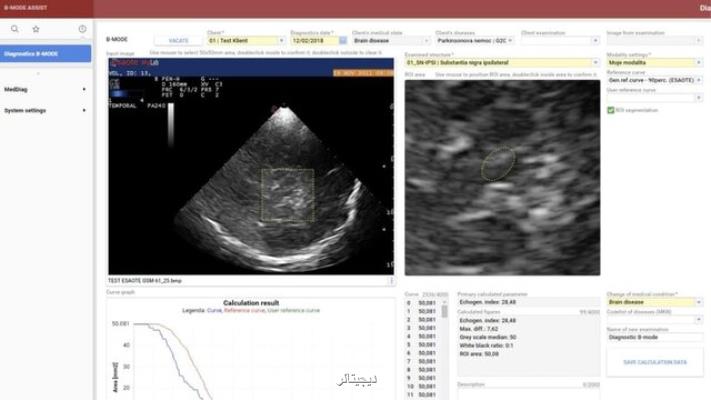Click the Name of new examination field

pos(655,337)
